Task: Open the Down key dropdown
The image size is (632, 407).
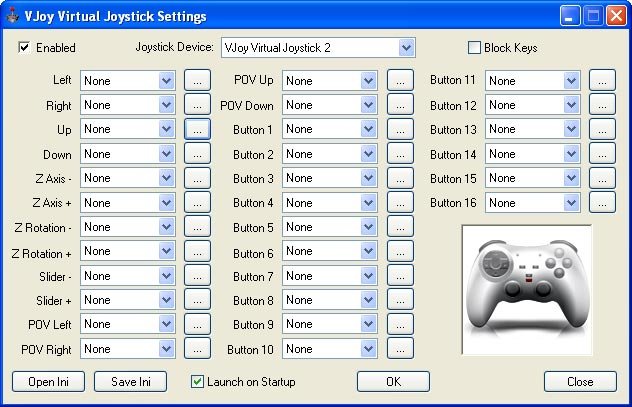Action: [x=128, y=154]
